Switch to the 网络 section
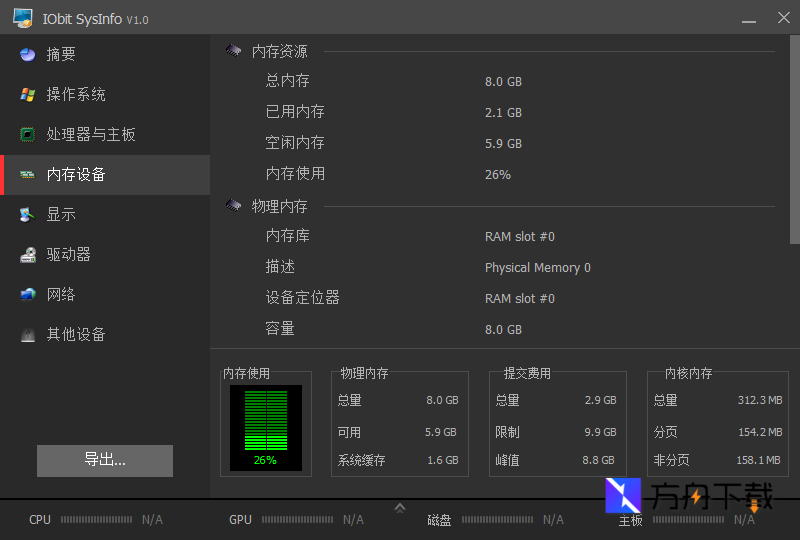The width and height of the screenshot is (800, 540). click(105, 294)
